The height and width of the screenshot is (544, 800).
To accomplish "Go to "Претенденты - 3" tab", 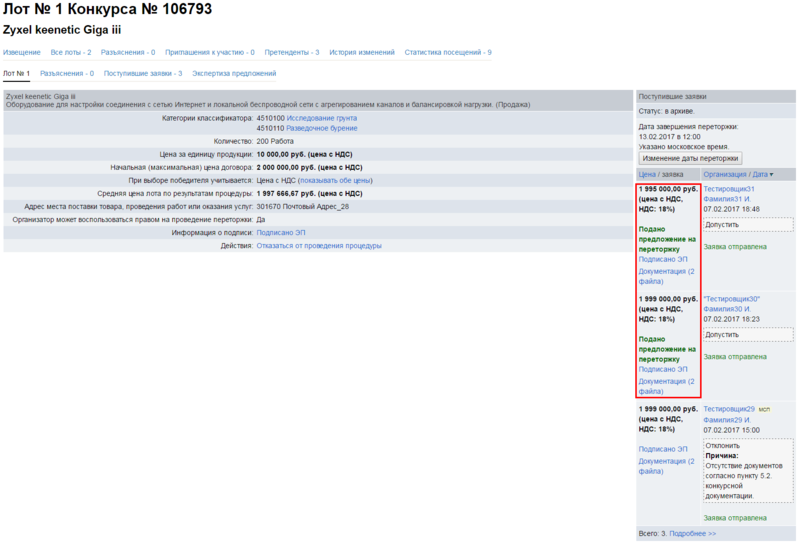I will (292, 52).
